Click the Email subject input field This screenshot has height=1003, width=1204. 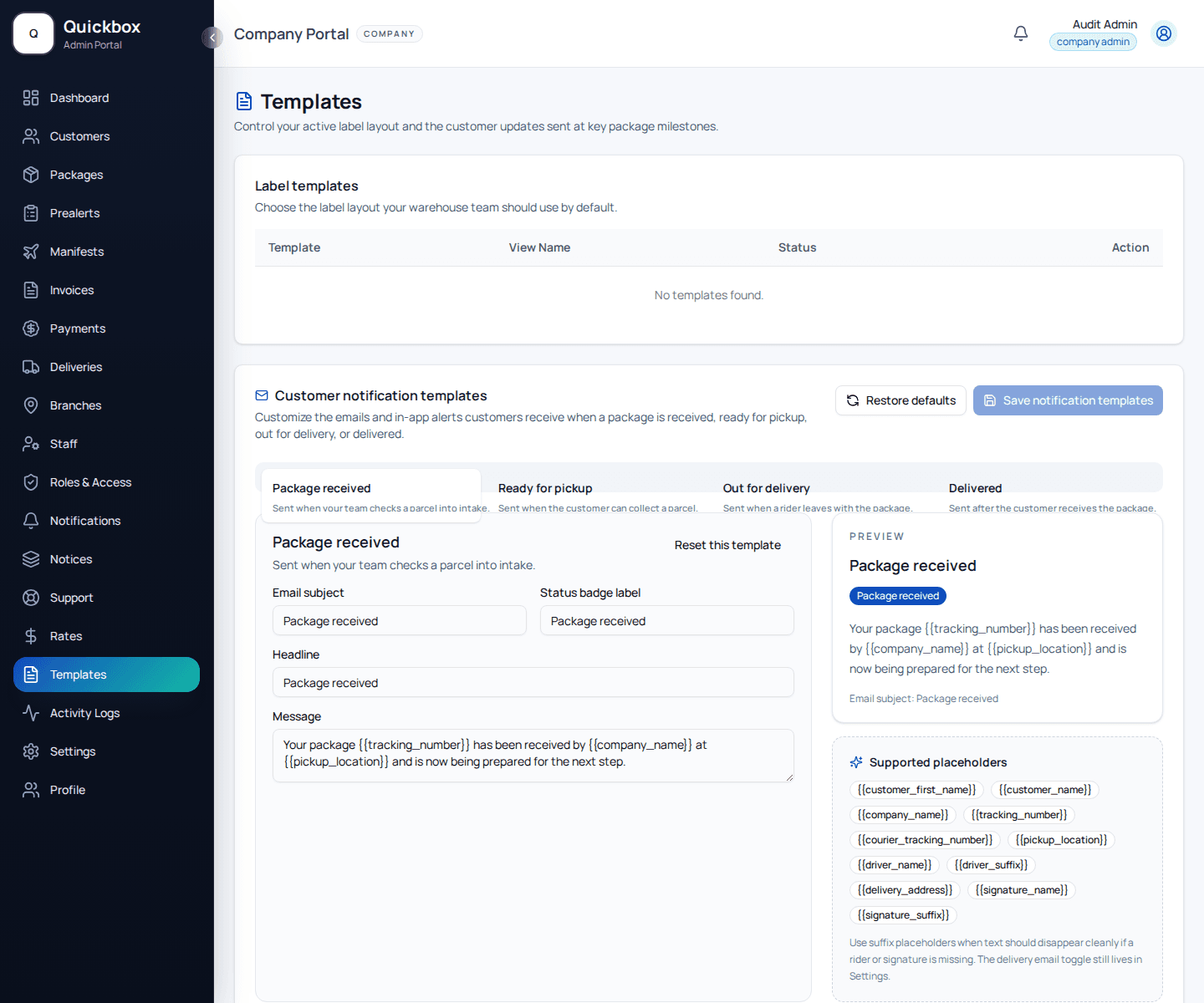(x=399, y=620)
